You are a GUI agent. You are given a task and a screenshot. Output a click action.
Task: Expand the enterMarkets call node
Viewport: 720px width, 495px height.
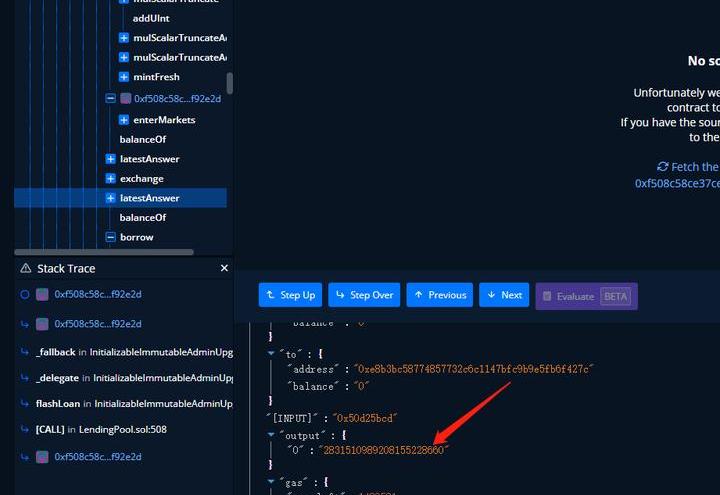[x=124, y=120]
